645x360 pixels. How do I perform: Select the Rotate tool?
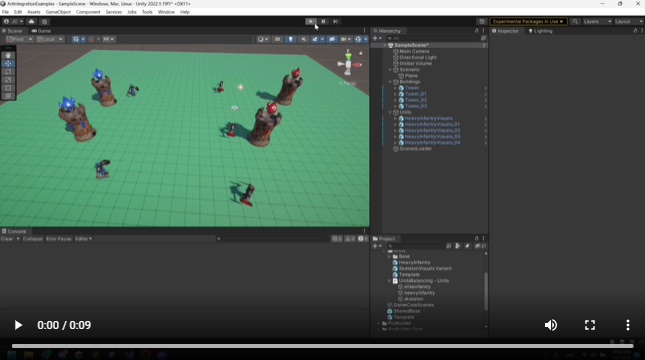(x=8, y=72)
